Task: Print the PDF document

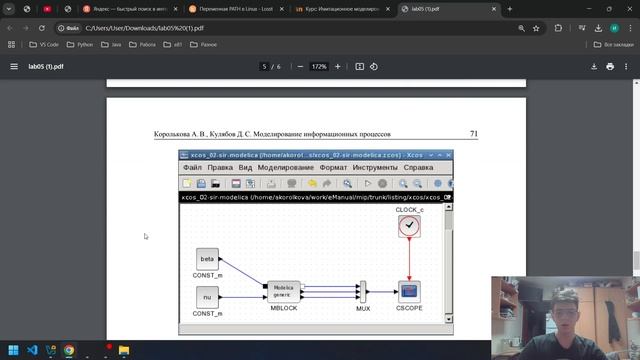Action: click(x=610, y=67)
